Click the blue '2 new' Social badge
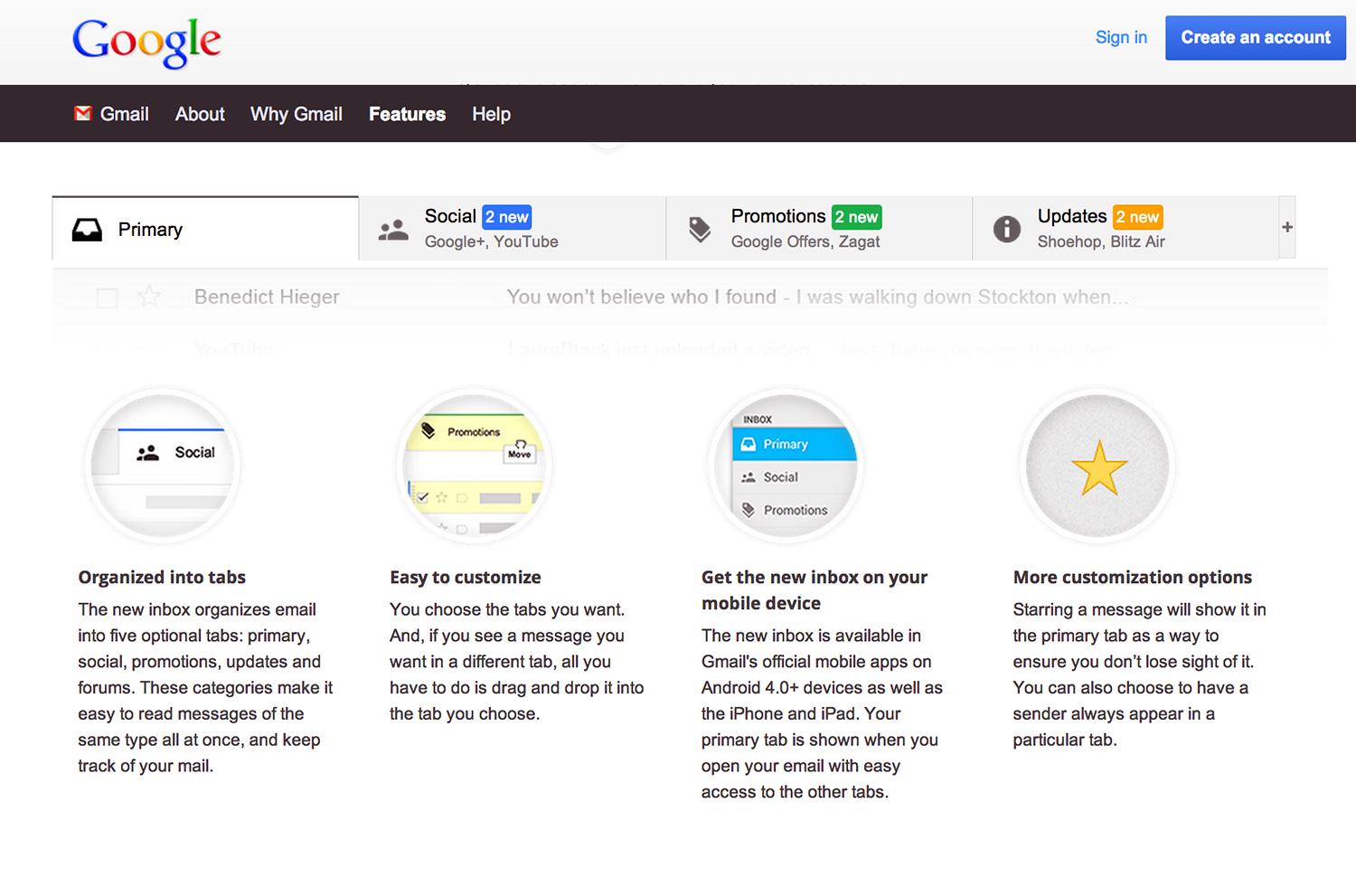This screenshot has height=896, width=1356. [x=506, y=217]
